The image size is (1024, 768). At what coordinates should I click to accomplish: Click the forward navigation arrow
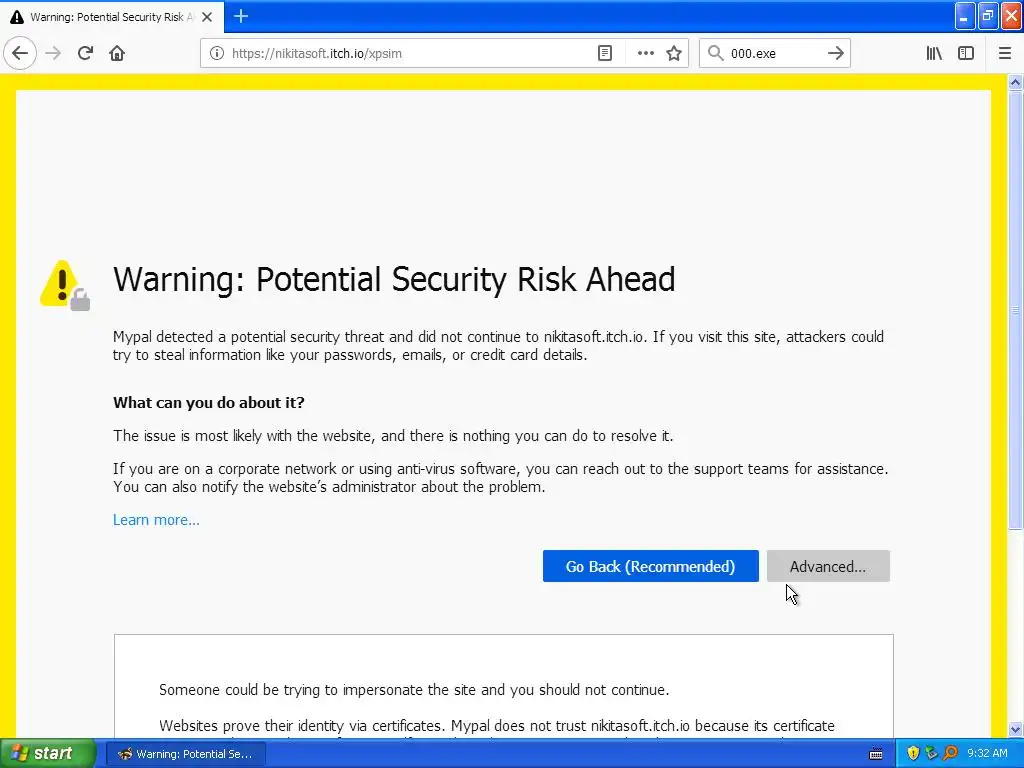[x=53, y=53]
